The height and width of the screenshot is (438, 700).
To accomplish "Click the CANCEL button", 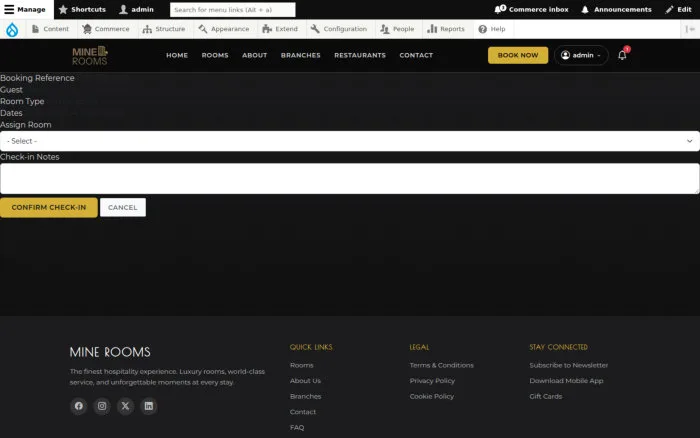I will [123, 208].
